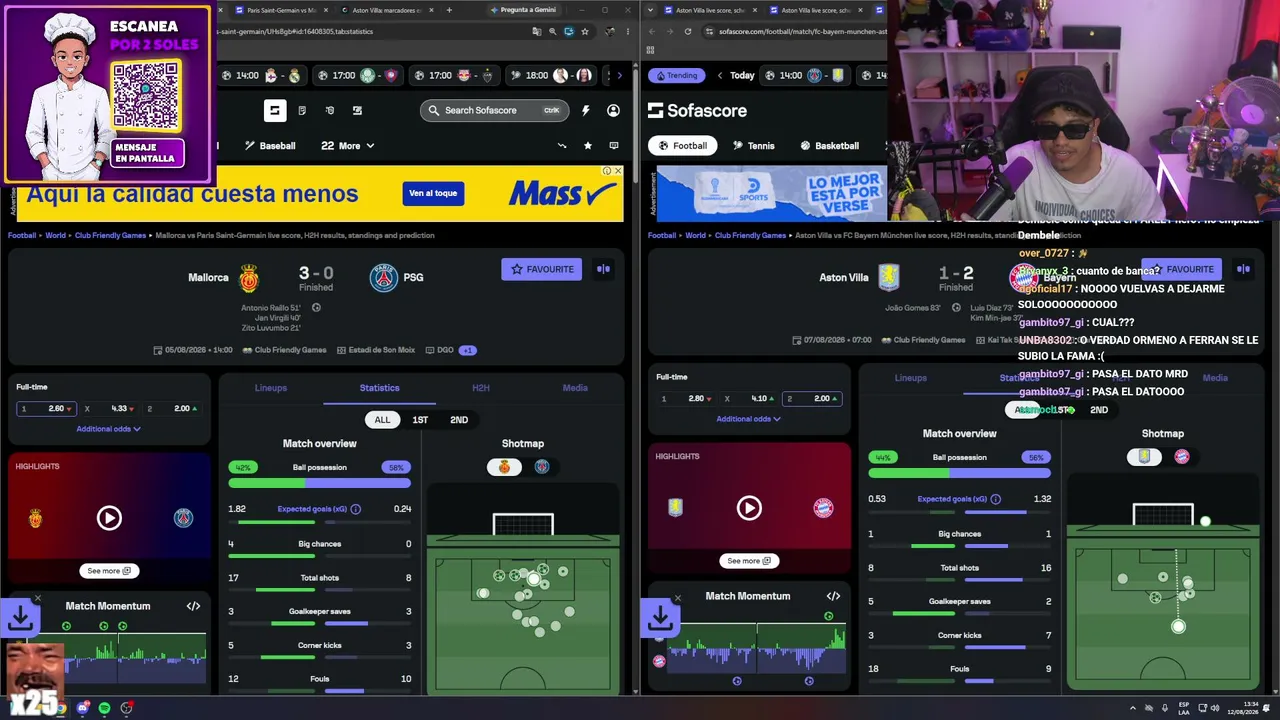Select the Baseball sport tab in the left window
Screen dimensions: 1280x720
pyautogui.click(x=270, y=146)
